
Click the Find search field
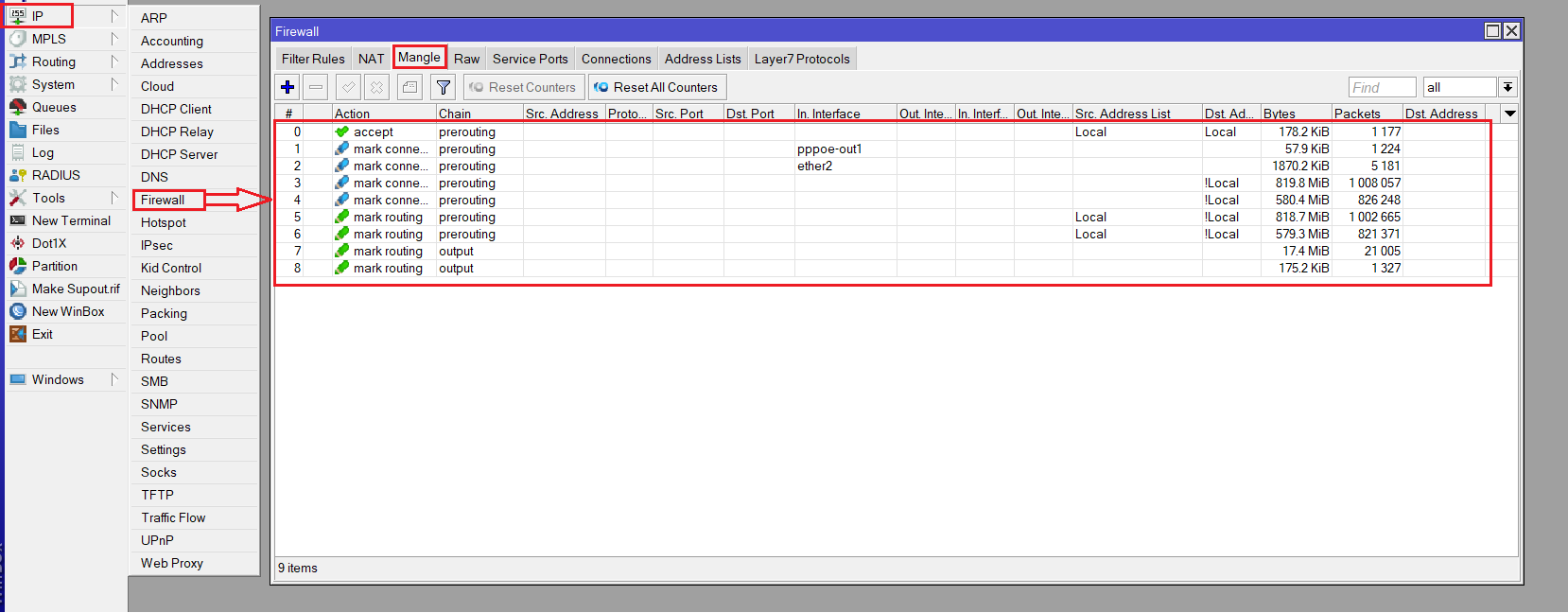(1381, 88)
